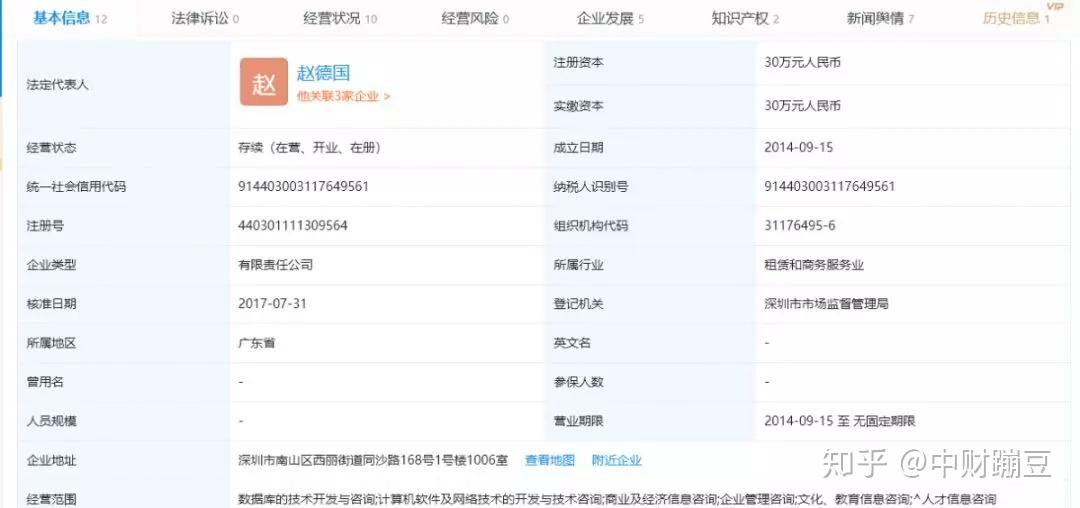Select registration authority 深圳市市场监督管理局

(827, 304)
